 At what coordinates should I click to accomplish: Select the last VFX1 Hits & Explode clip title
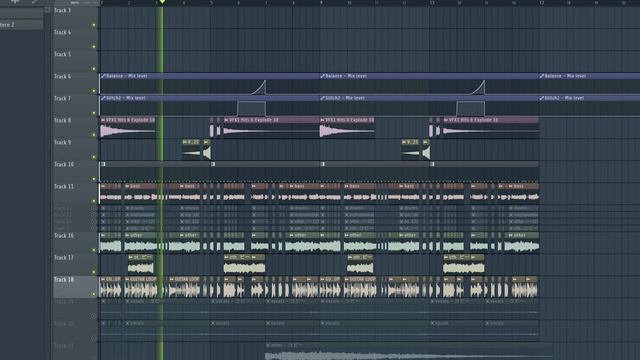coord(473,120)
